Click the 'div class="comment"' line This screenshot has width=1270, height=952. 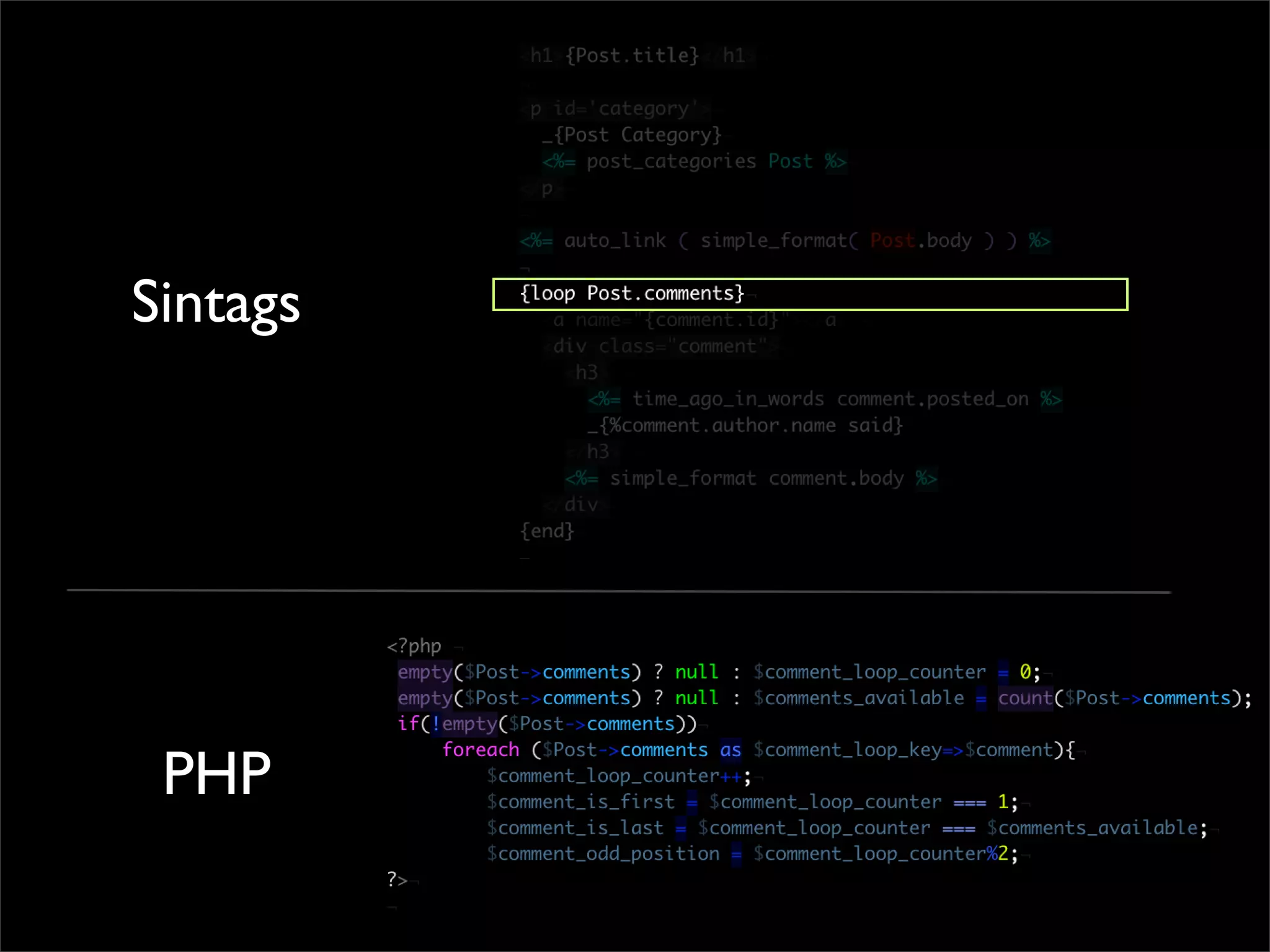(660, 346)
